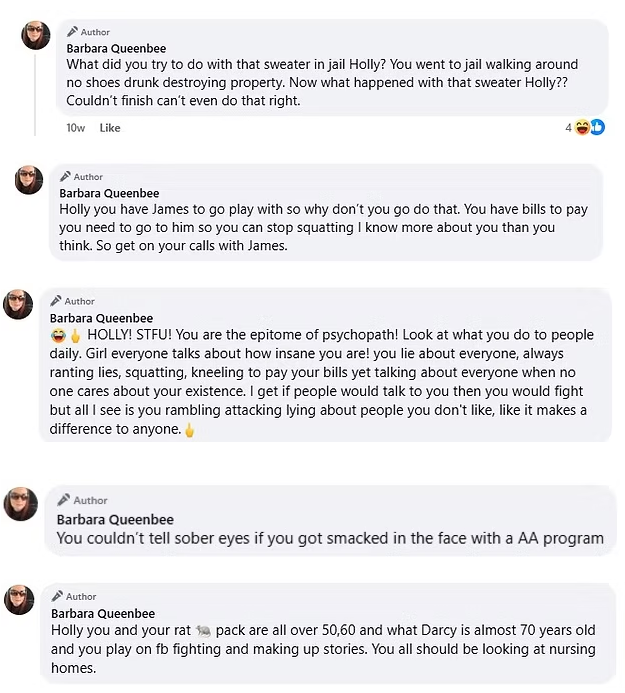Click the Author pencil icon on the sober eyes comment
Image resolution: width=625 pixels, height=693 pixels.
(x=64, y=499)
